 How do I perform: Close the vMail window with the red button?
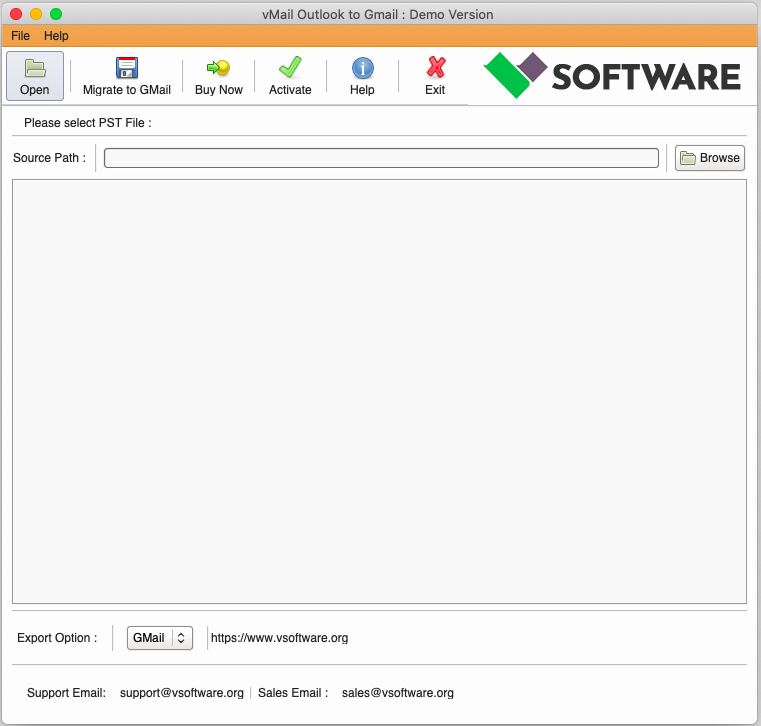point(16,14)
